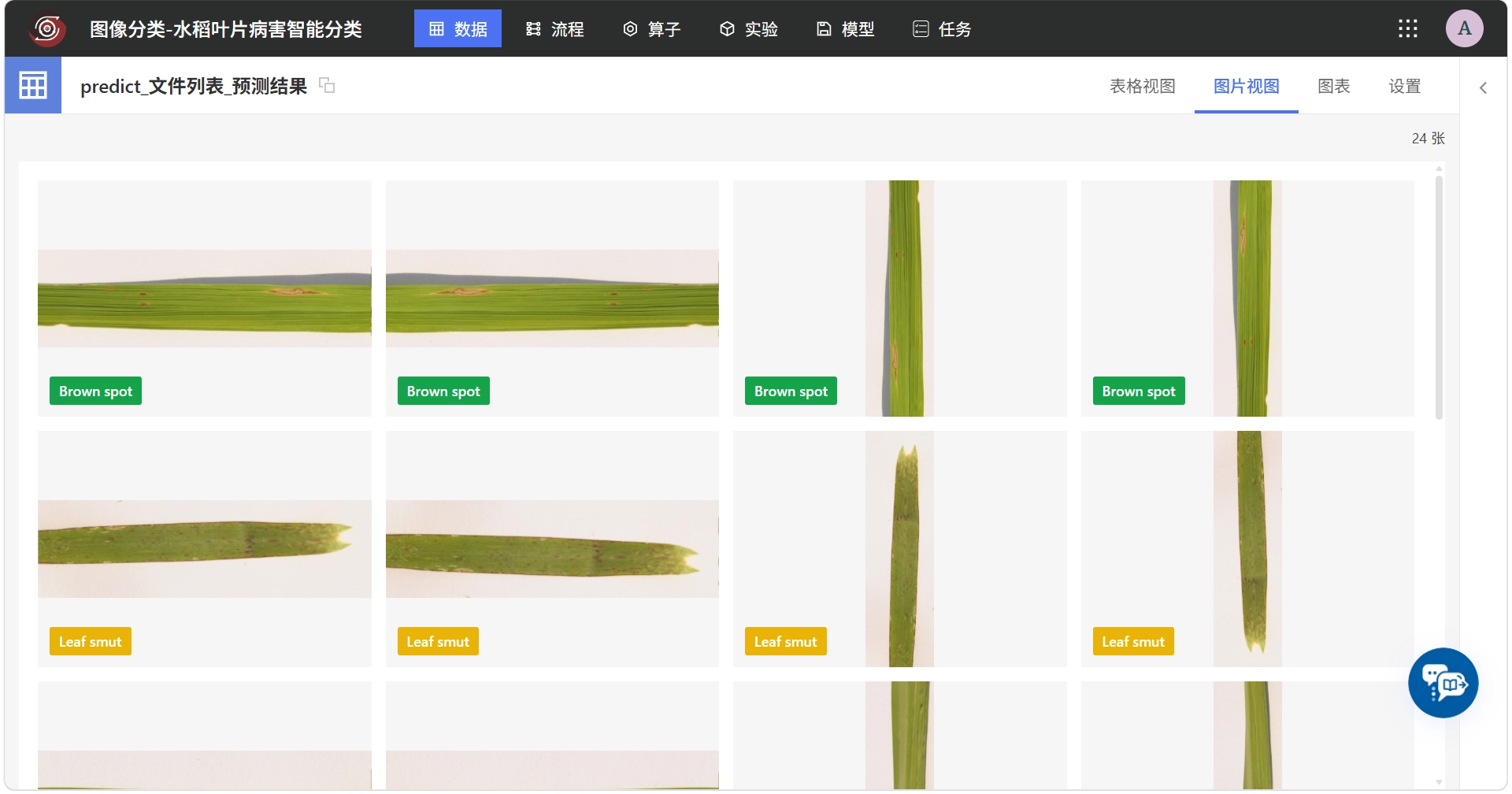1512x794 pixels.
Task: Open the 算子 (Operator) menu tab
Action: coord(651,29)
